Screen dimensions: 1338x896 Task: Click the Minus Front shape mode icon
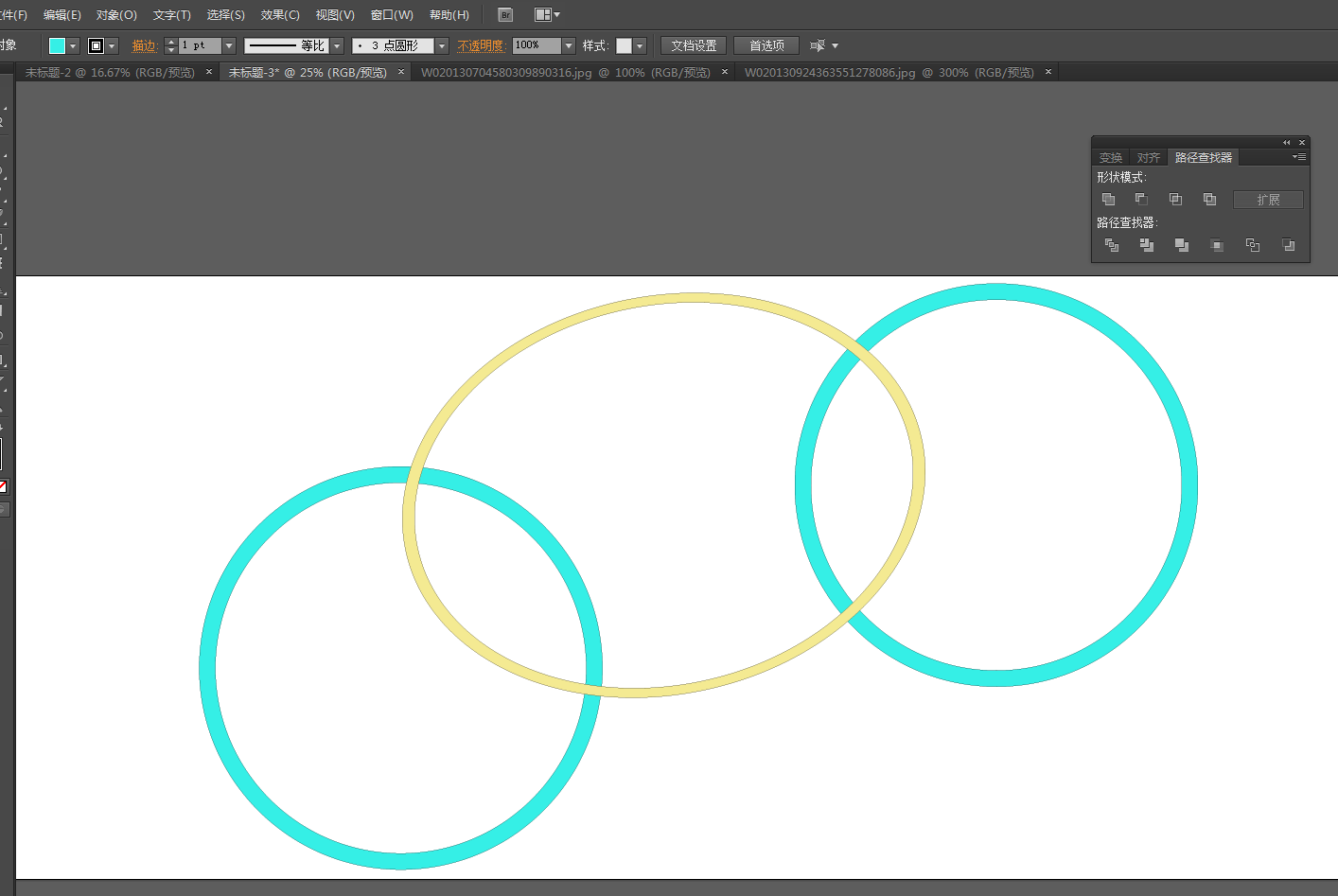1141,200
